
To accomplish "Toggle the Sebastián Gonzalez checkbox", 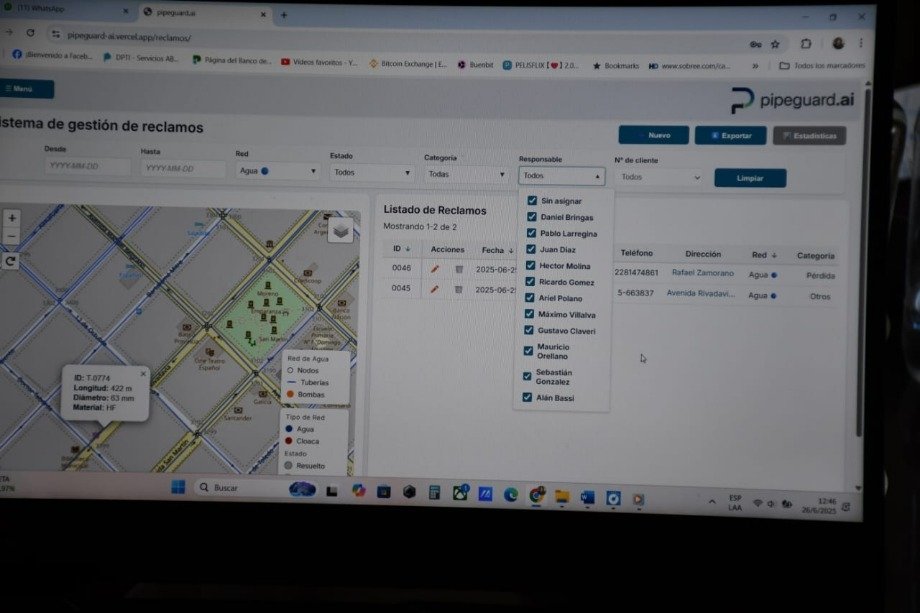I will [527, 376].
